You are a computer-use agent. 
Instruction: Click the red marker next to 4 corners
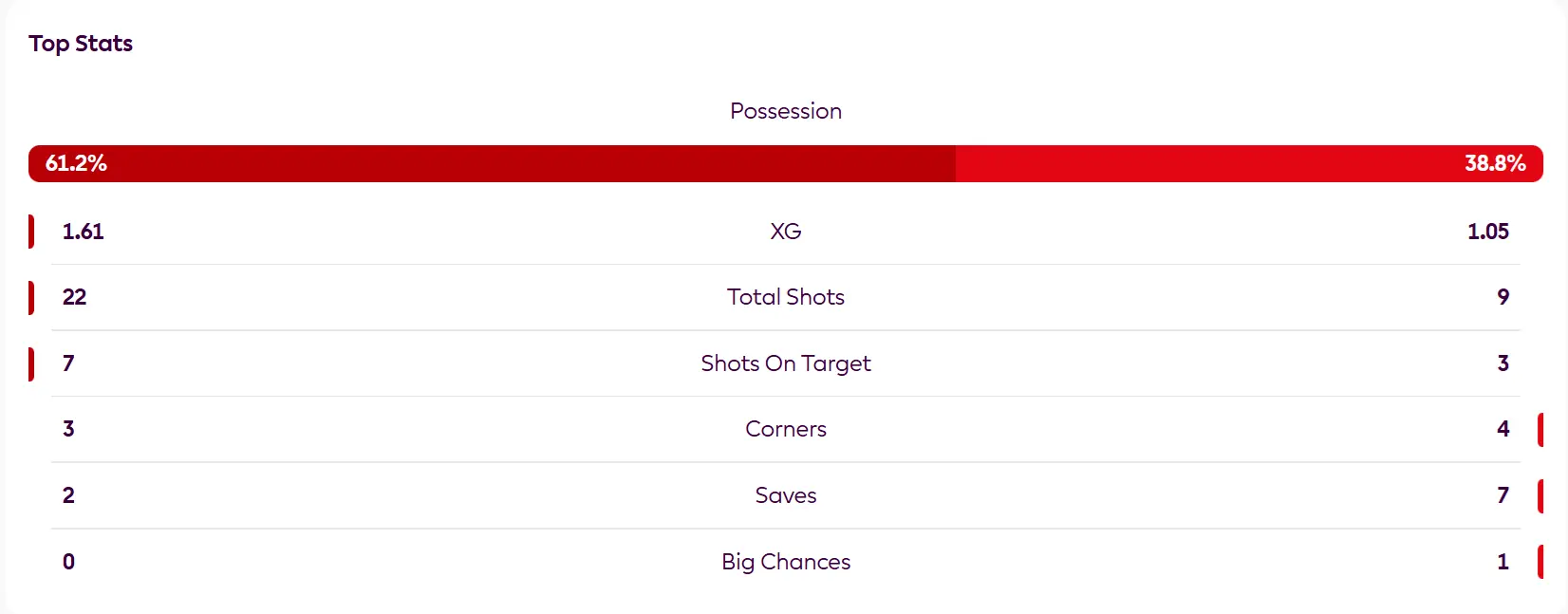(x=1540, y=429)
